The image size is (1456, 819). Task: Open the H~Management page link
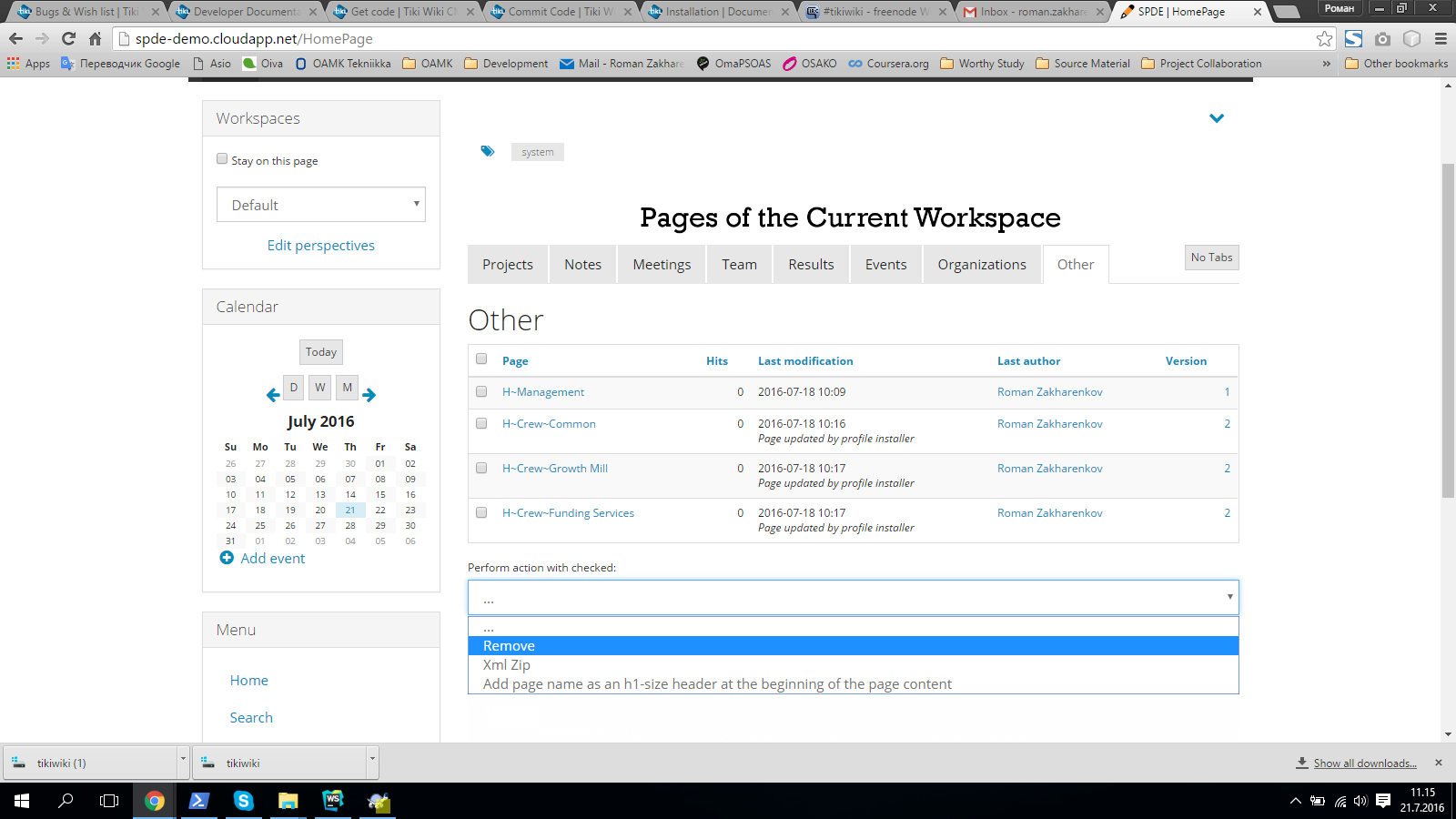pyautogui.click(x=543, y=392)
